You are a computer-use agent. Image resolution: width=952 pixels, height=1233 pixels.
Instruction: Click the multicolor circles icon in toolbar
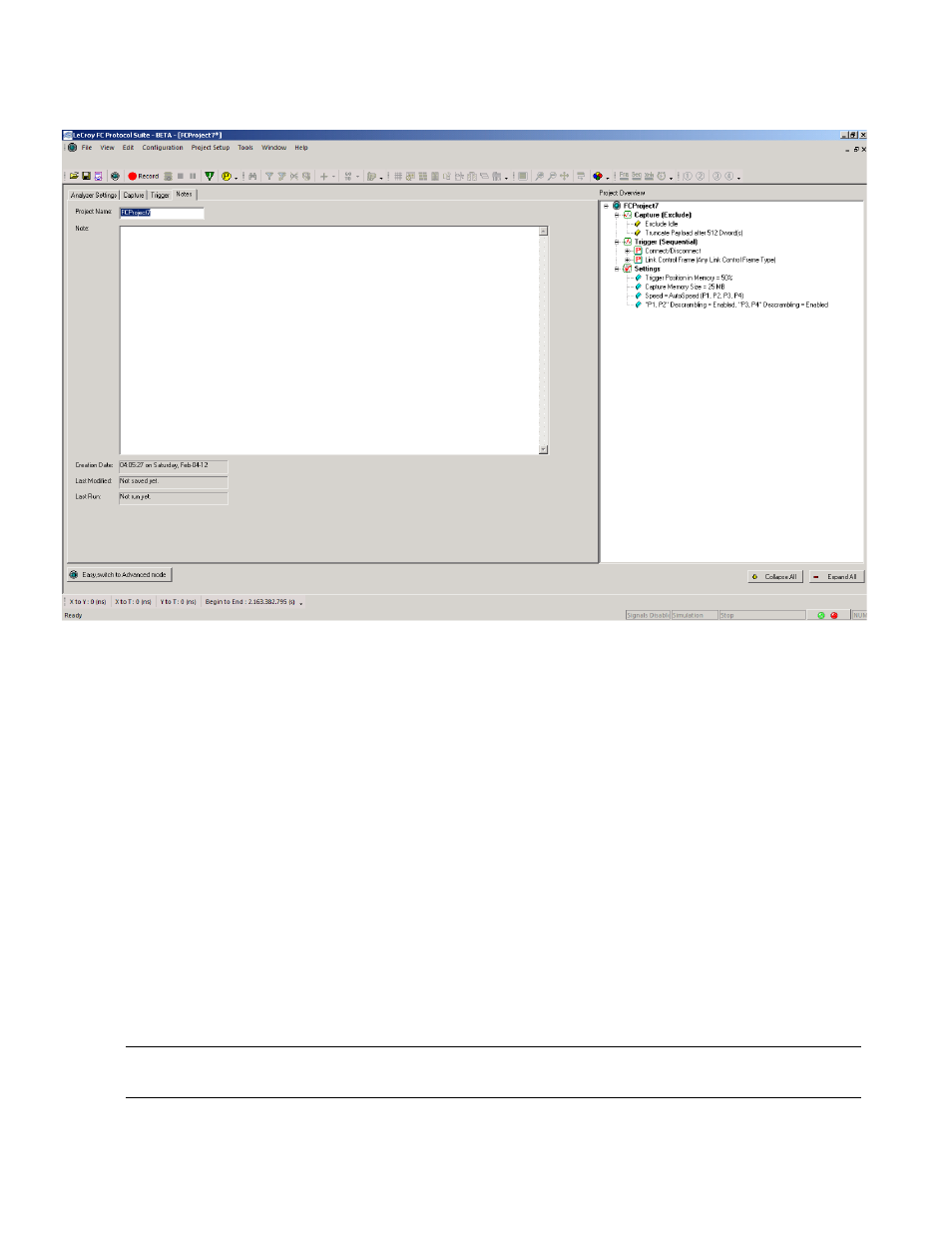point(597,176)
